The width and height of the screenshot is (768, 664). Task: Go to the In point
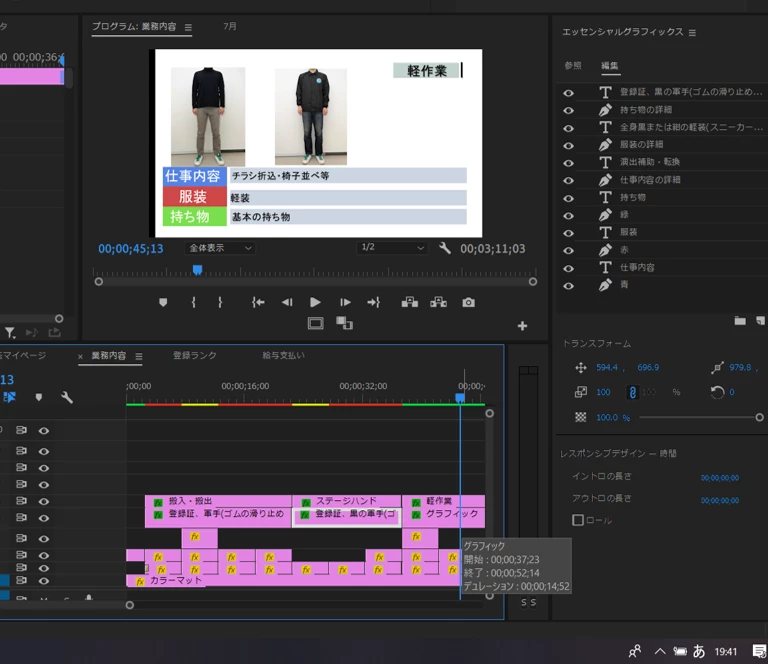click(x=258, y=303)
